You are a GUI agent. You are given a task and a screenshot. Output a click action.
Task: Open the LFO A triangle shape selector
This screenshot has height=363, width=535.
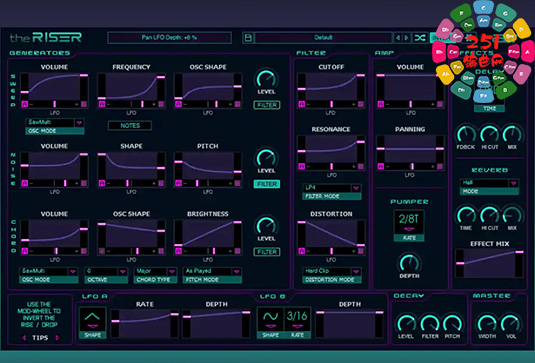point(92,322)
